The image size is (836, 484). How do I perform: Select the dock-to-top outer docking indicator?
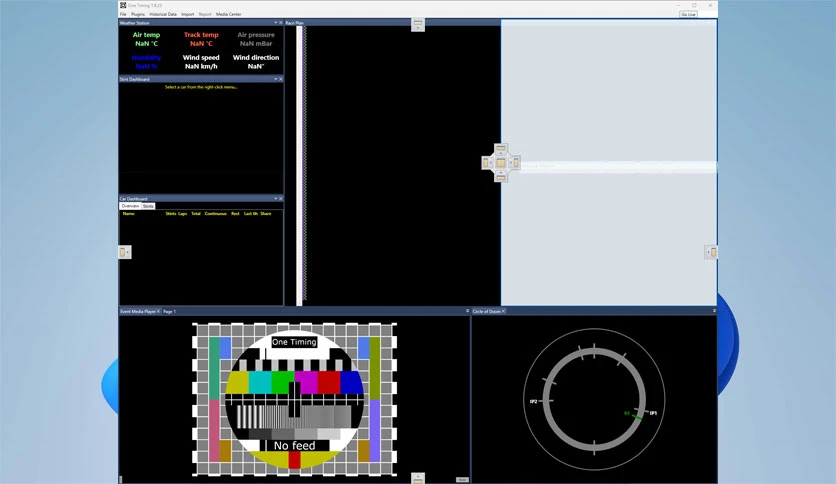(x=418, y=25)
